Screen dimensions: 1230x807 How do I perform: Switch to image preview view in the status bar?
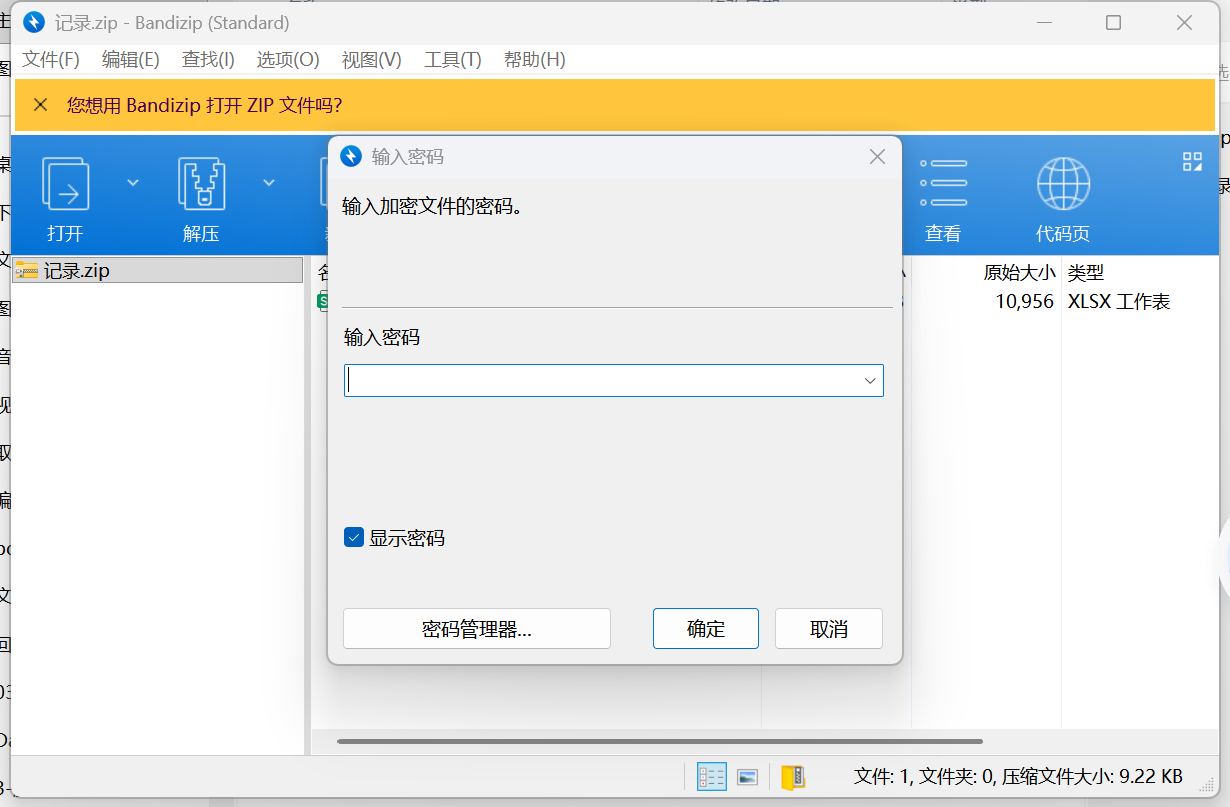coord(747,777)
